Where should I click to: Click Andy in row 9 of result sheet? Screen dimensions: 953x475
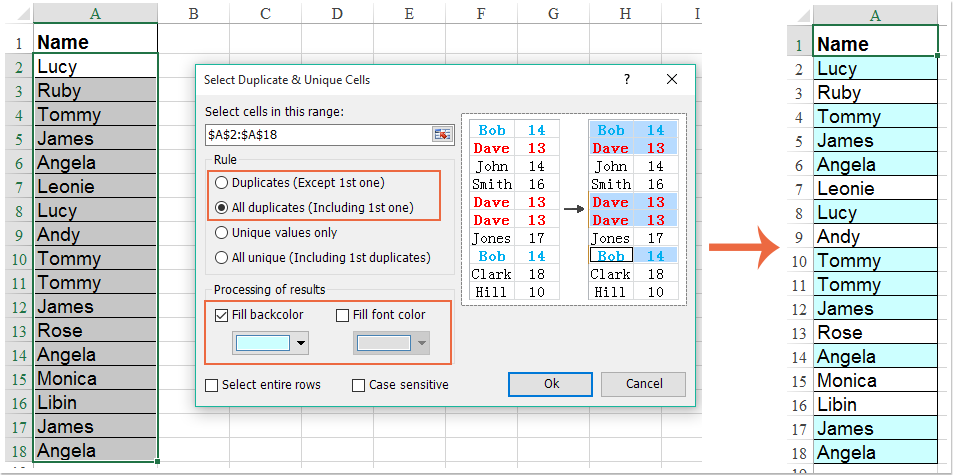(x=875, y=236)
